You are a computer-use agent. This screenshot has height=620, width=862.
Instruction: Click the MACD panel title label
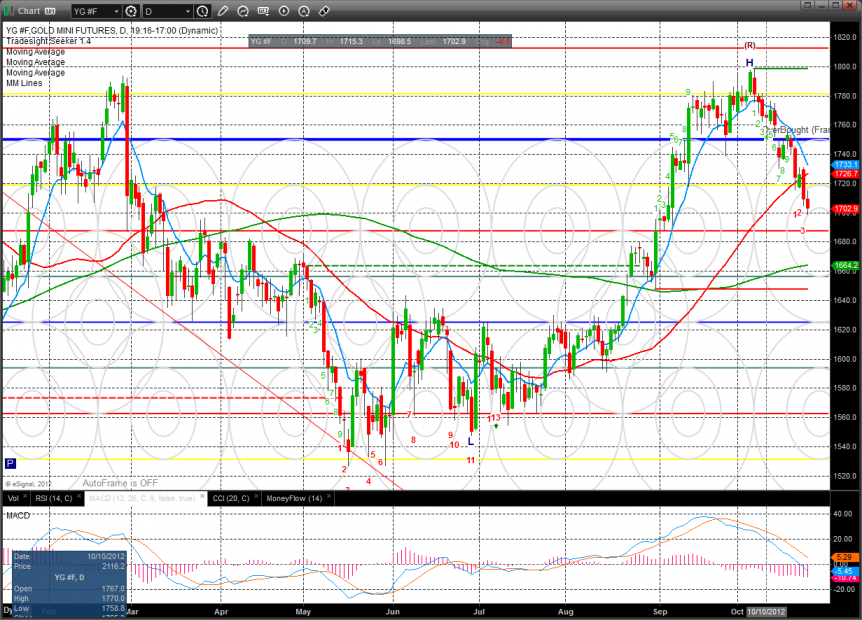click(x=18, y=516)
